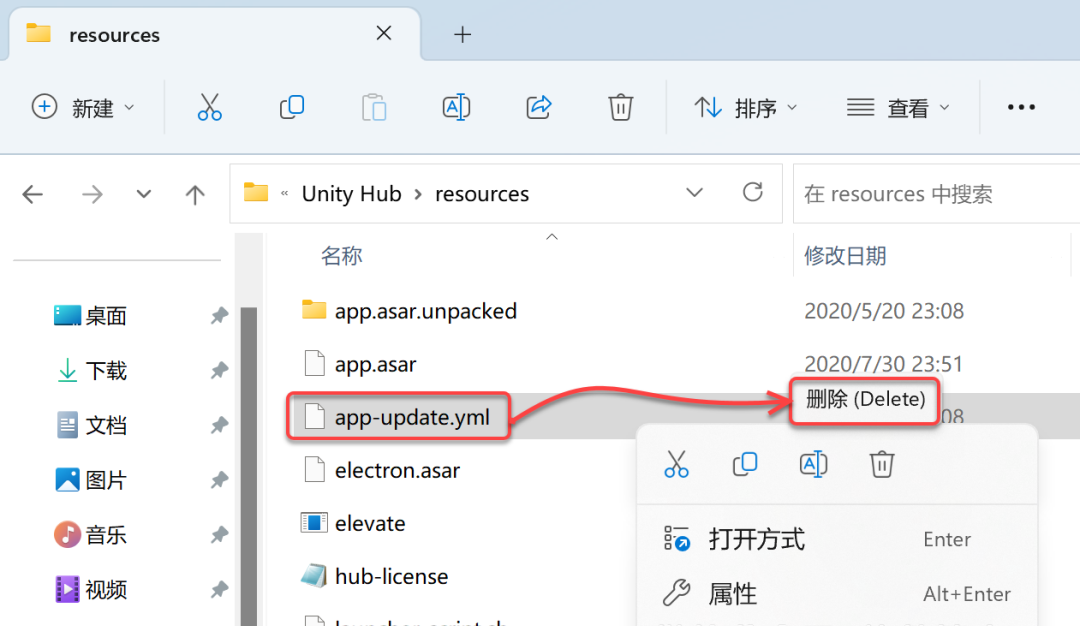Click the refresh icon next to the address bar

(x=752, y=193)
